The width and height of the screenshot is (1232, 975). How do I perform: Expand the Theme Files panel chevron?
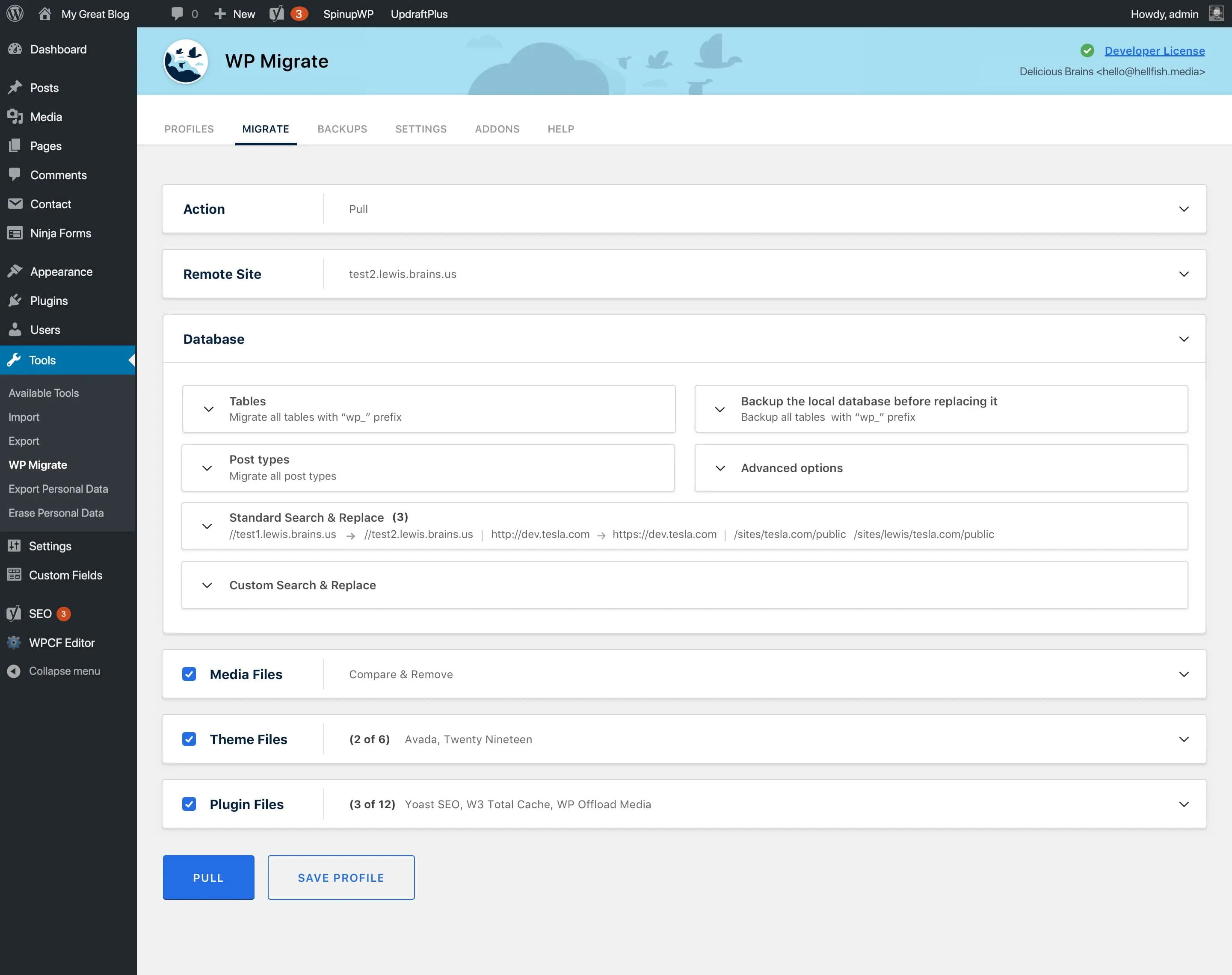pyautogui.click(x=1184, y=739)
